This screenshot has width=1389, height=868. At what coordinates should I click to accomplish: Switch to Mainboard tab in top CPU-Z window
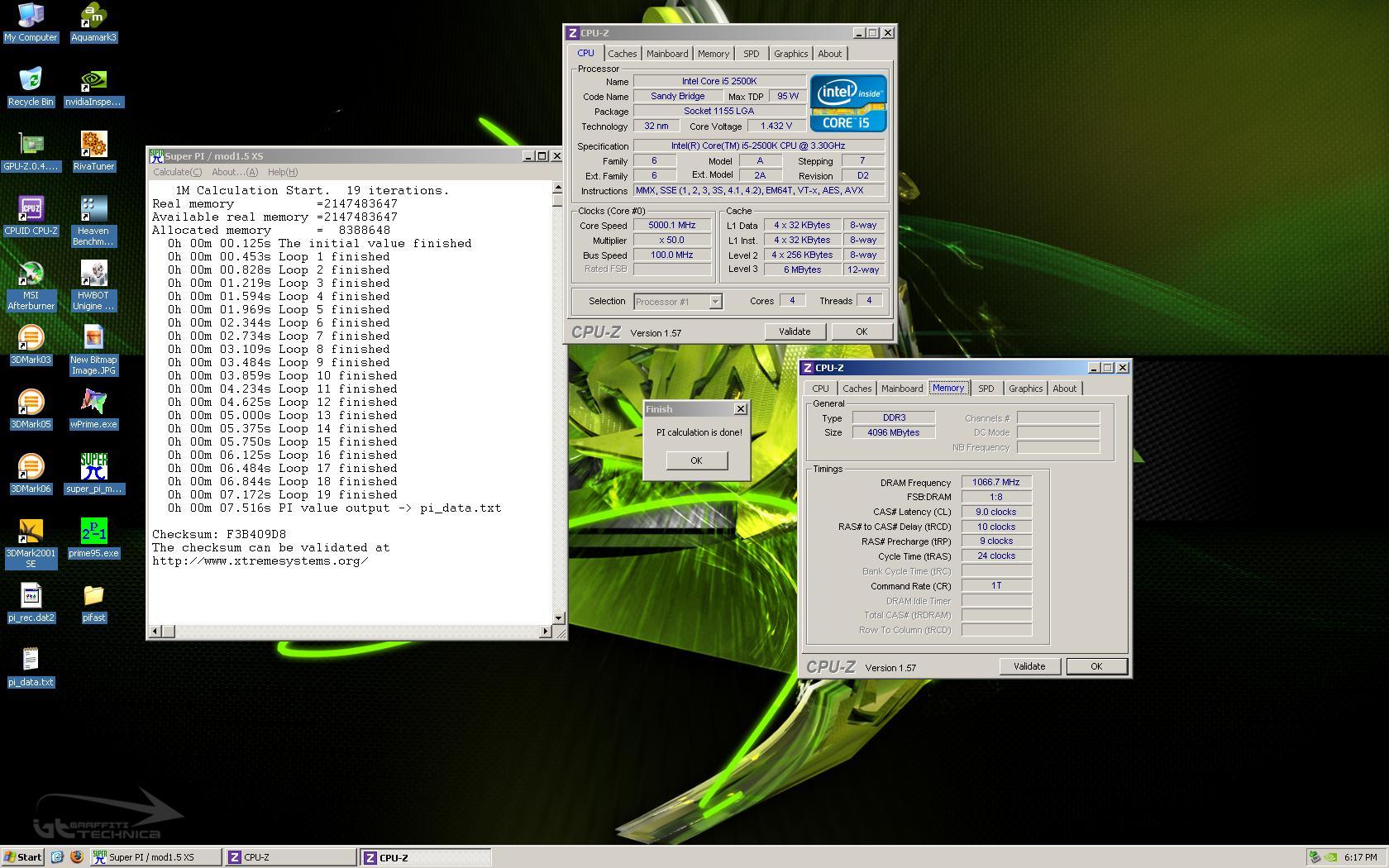[x=667, y=54]
